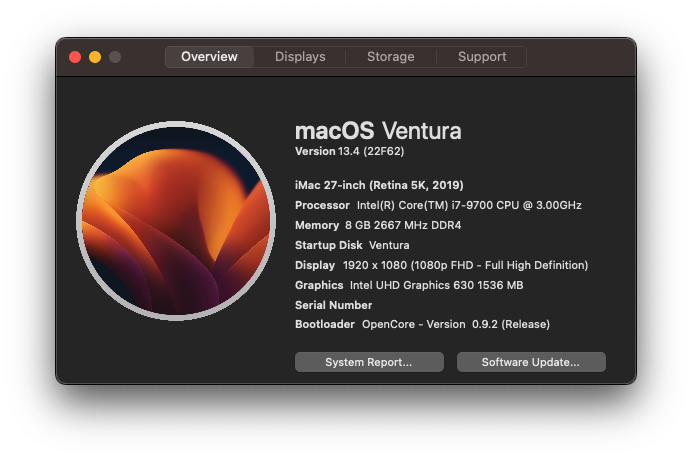The height and width of the screenshot is (458, 692).
Task: Open System Report
Action: pyautogui.click(x=369, y=362)
